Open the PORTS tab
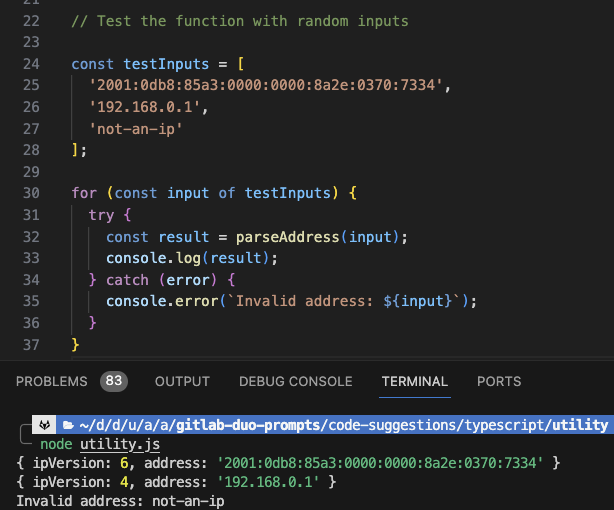The width and height of the screenshot is (614, 510). 499,381
